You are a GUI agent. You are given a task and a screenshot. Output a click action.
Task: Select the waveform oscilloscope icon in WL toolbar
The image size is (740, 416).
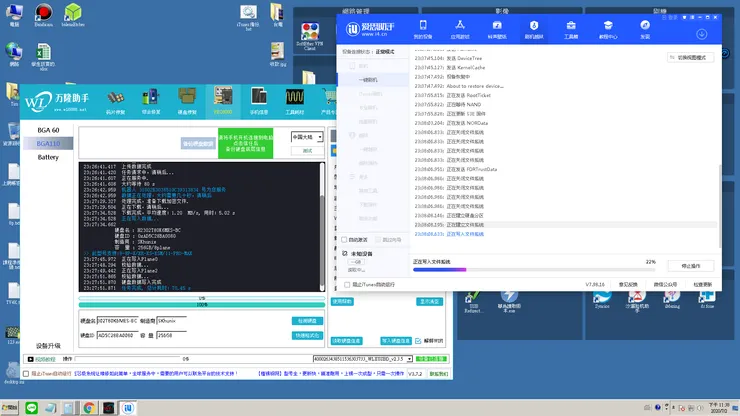coord(294,102)
